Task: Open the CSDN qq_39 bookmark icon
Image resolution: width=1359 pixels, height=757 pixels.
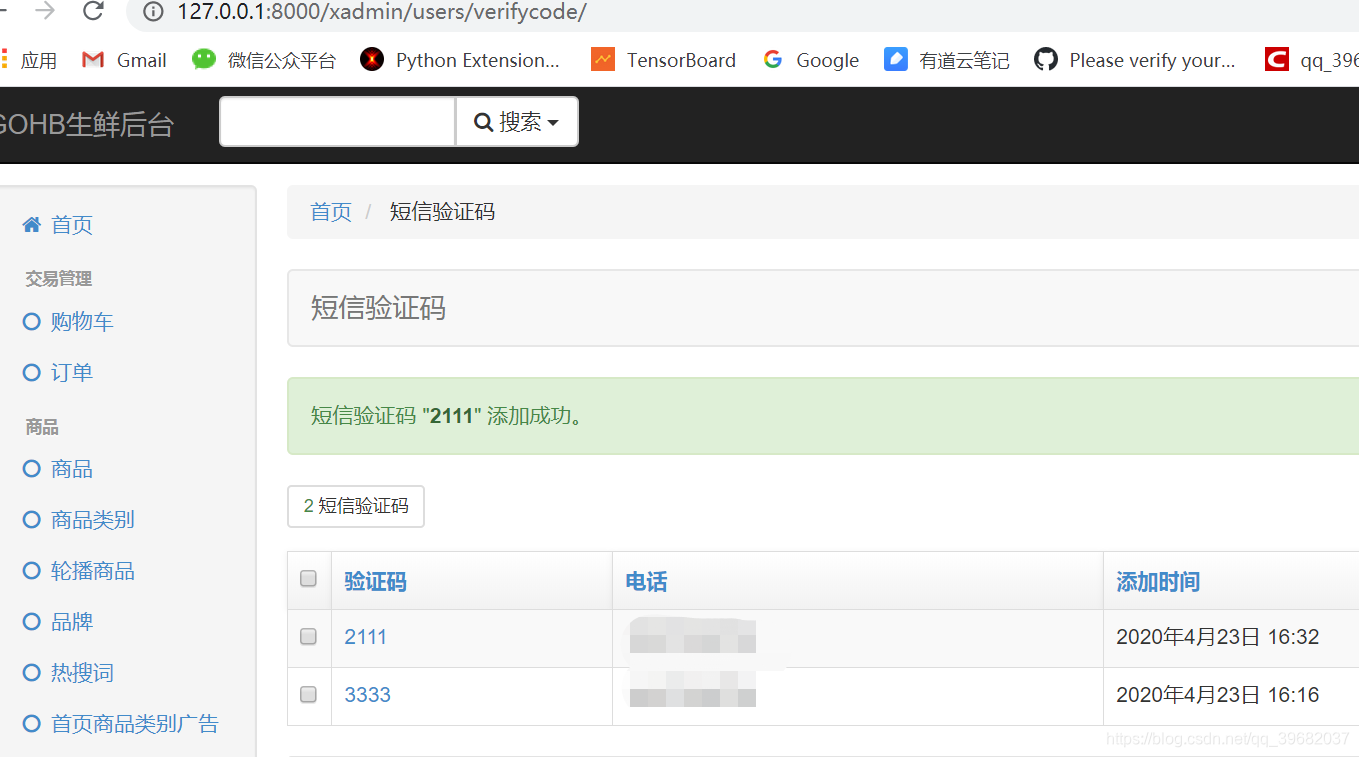Action: [1277, 59]
